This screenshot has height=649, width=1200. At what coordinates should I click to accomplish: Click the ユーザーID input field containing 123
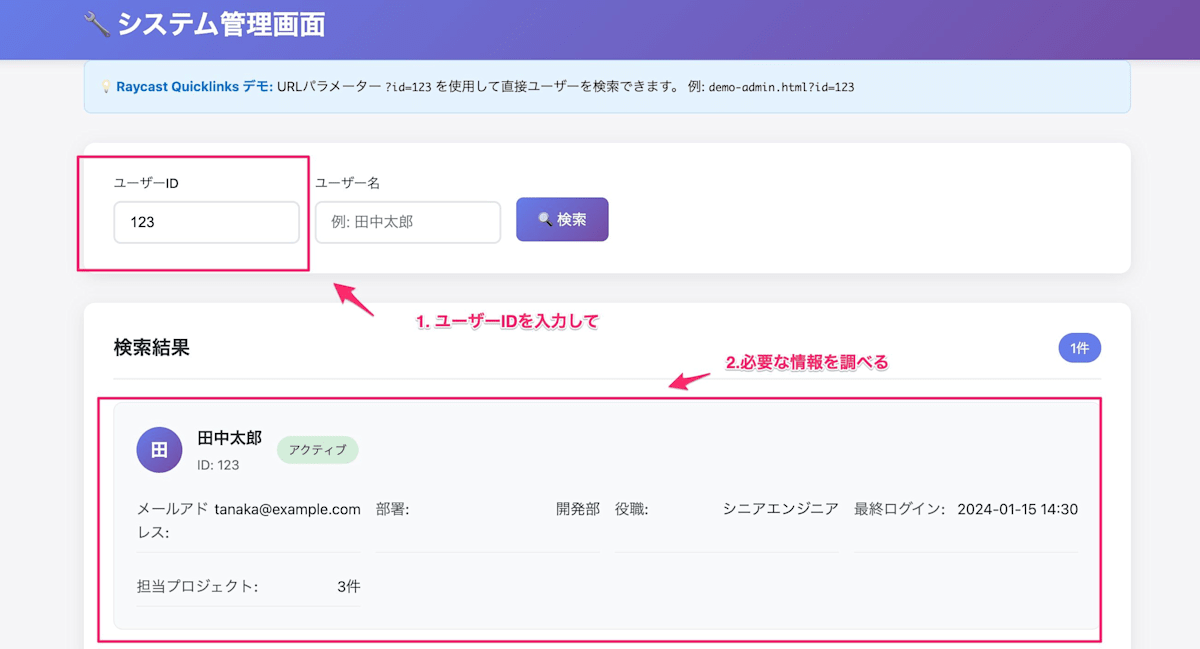point(206,222)
